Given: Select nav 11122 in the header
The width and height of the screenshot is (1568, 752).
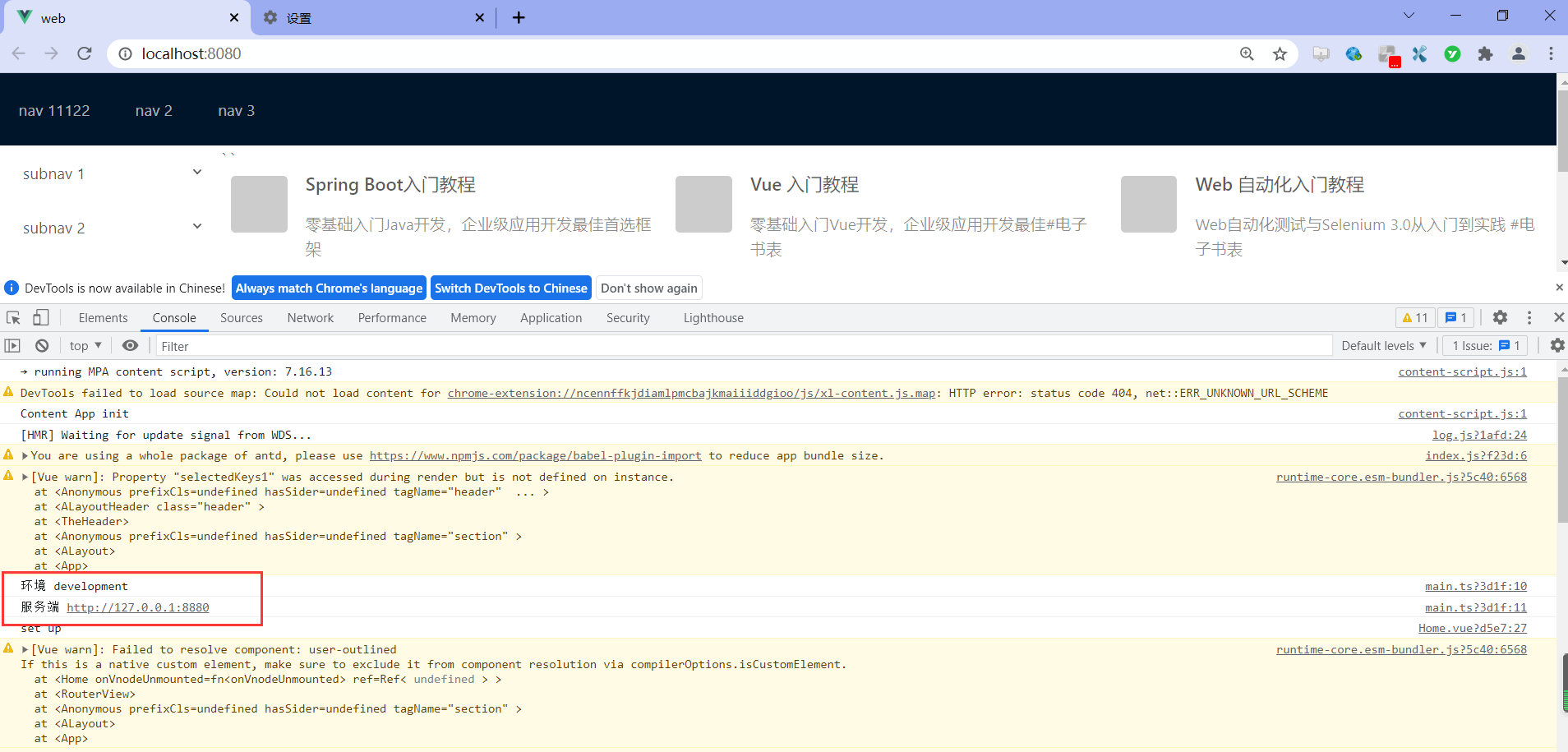Looking at the screenshot, I should coord(54,110).
